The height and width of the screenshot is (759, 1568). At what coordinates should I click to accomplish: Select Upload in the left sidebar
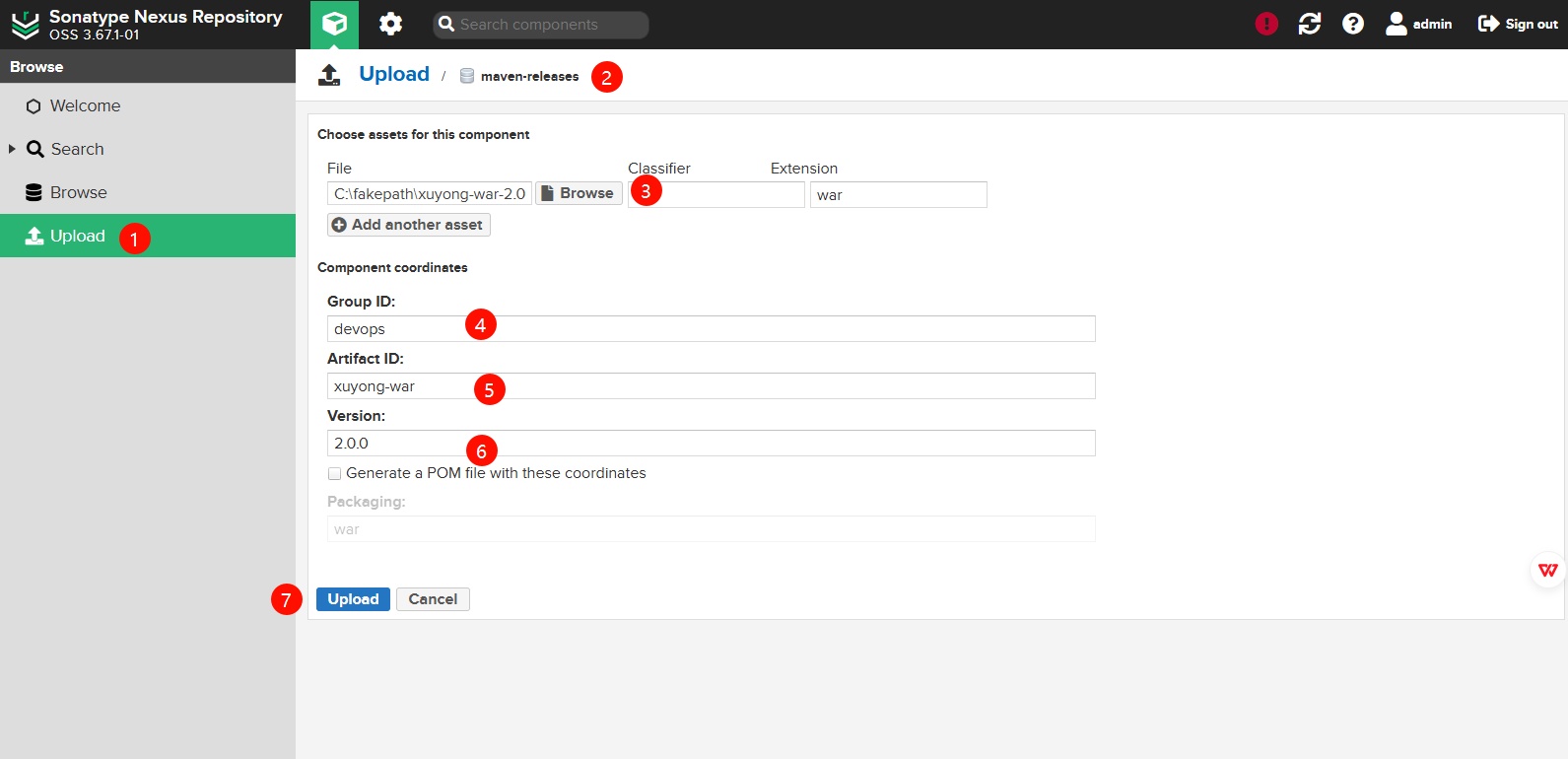[x=77, y=236]
